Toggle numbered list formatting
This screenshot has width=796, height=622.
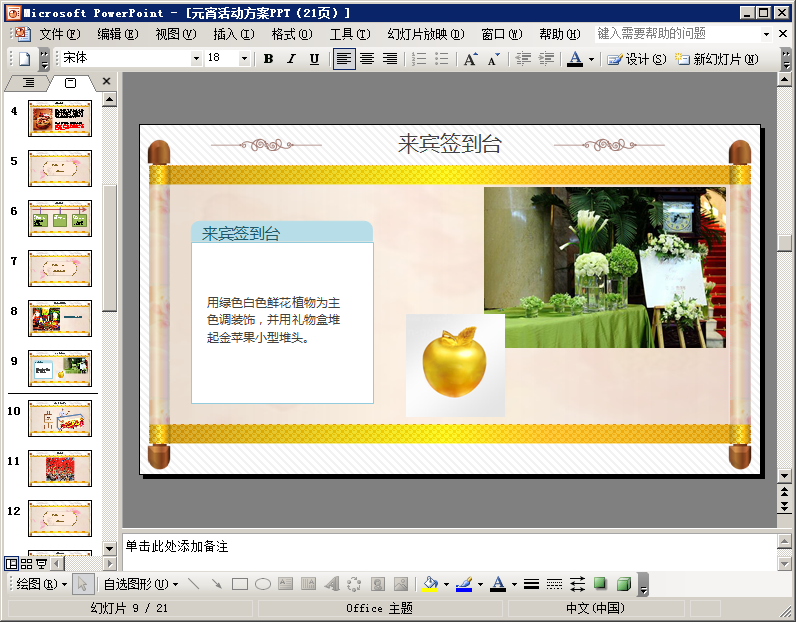pyautogui.click(x=419, y=59)
